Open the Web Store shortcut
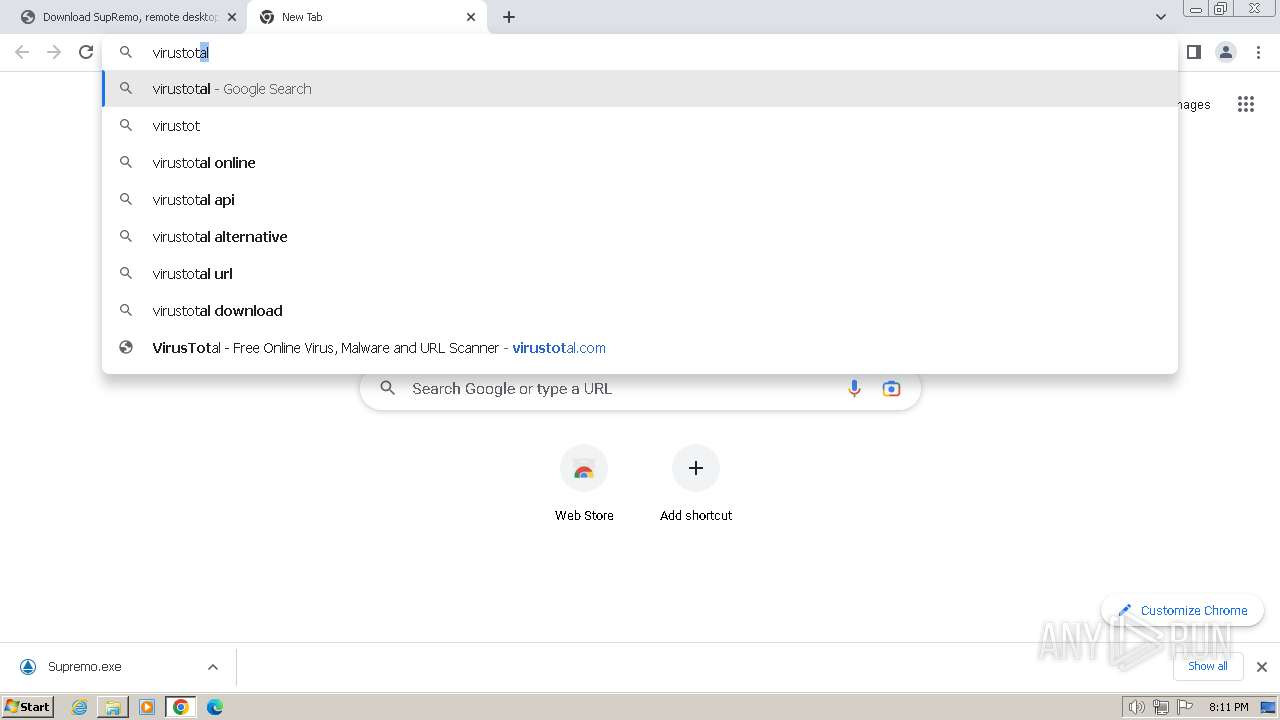Image resolution: width=1280 pixels, height=720 pixels. [584, 484]
